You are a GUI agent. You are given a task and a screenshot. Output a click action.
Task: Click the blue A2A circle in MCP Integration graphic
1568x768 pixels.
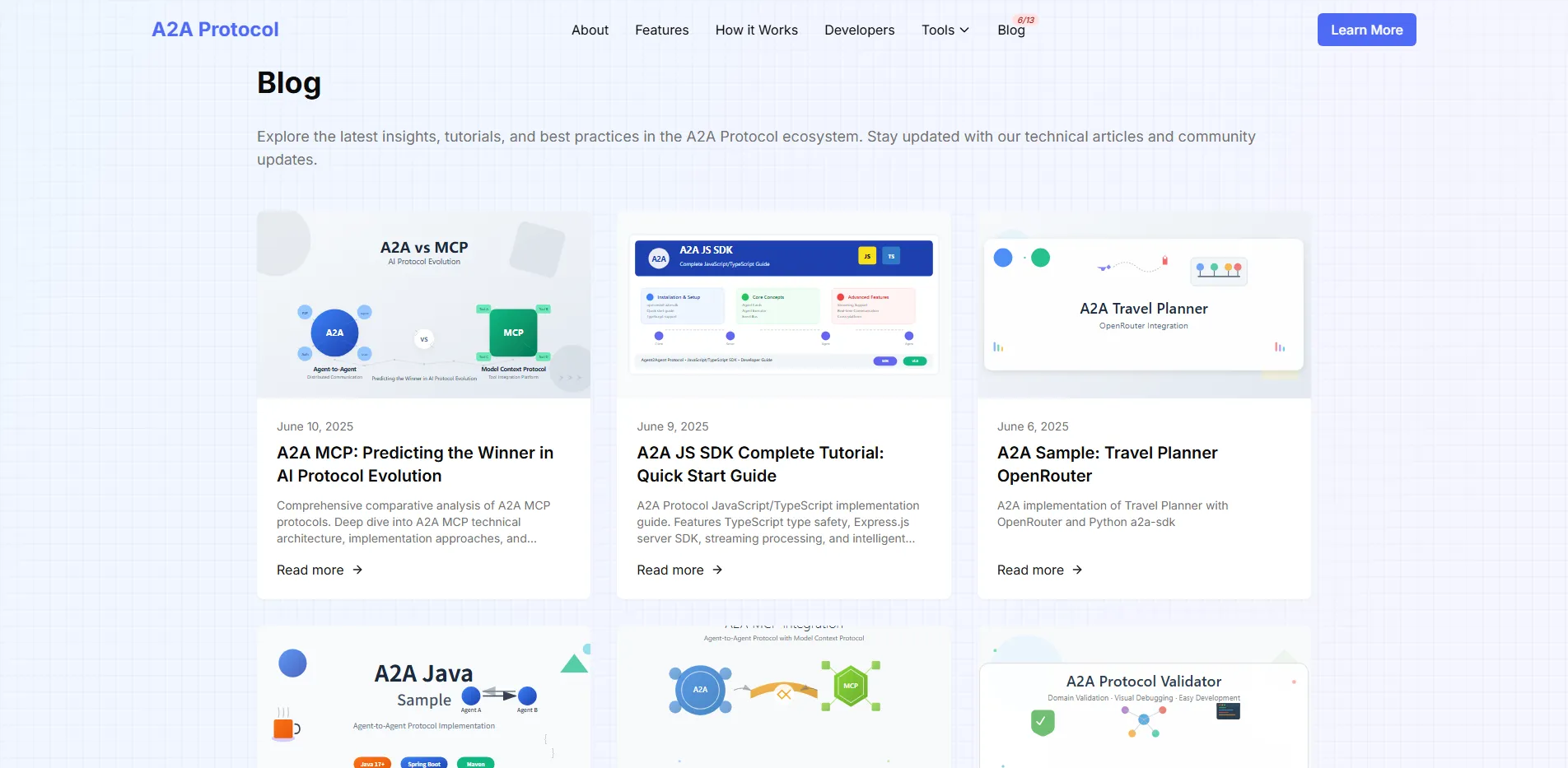tap(700, 689)
